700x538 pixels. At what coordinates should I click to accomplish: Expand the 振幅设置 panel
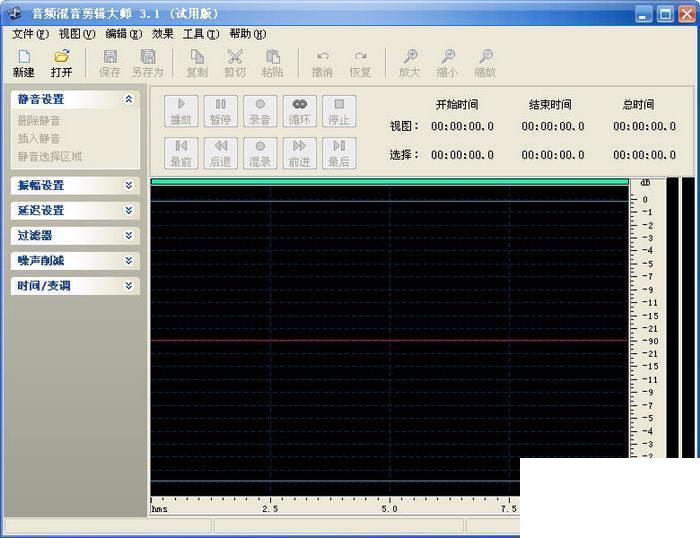click(129, 185)
